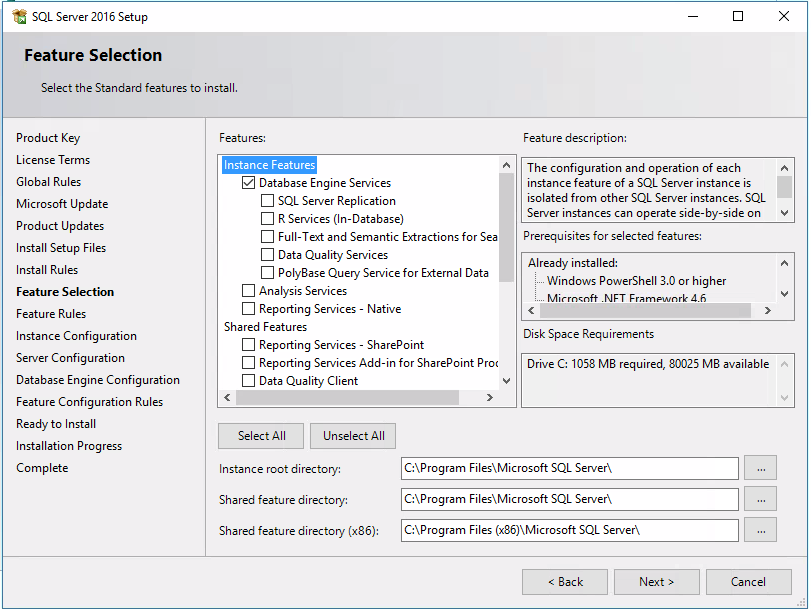Screen dimensions: 811x609
Task: Check the Analysis Services feature
Action: click(249, 291)
